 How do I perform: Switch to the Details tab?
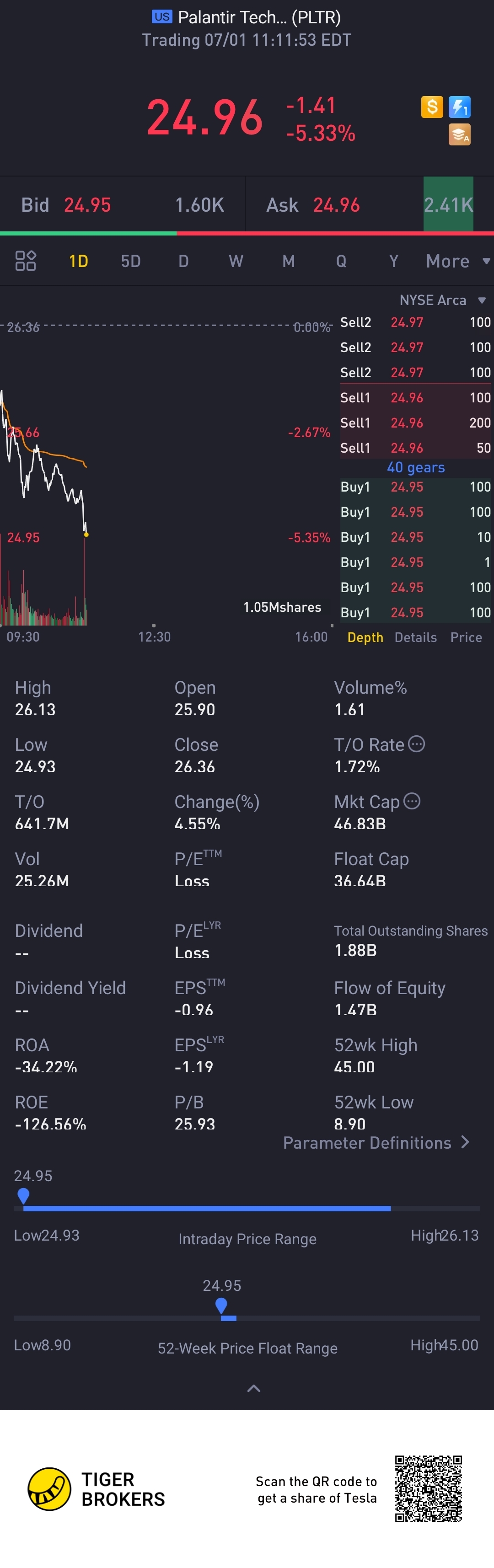(415, 637)
